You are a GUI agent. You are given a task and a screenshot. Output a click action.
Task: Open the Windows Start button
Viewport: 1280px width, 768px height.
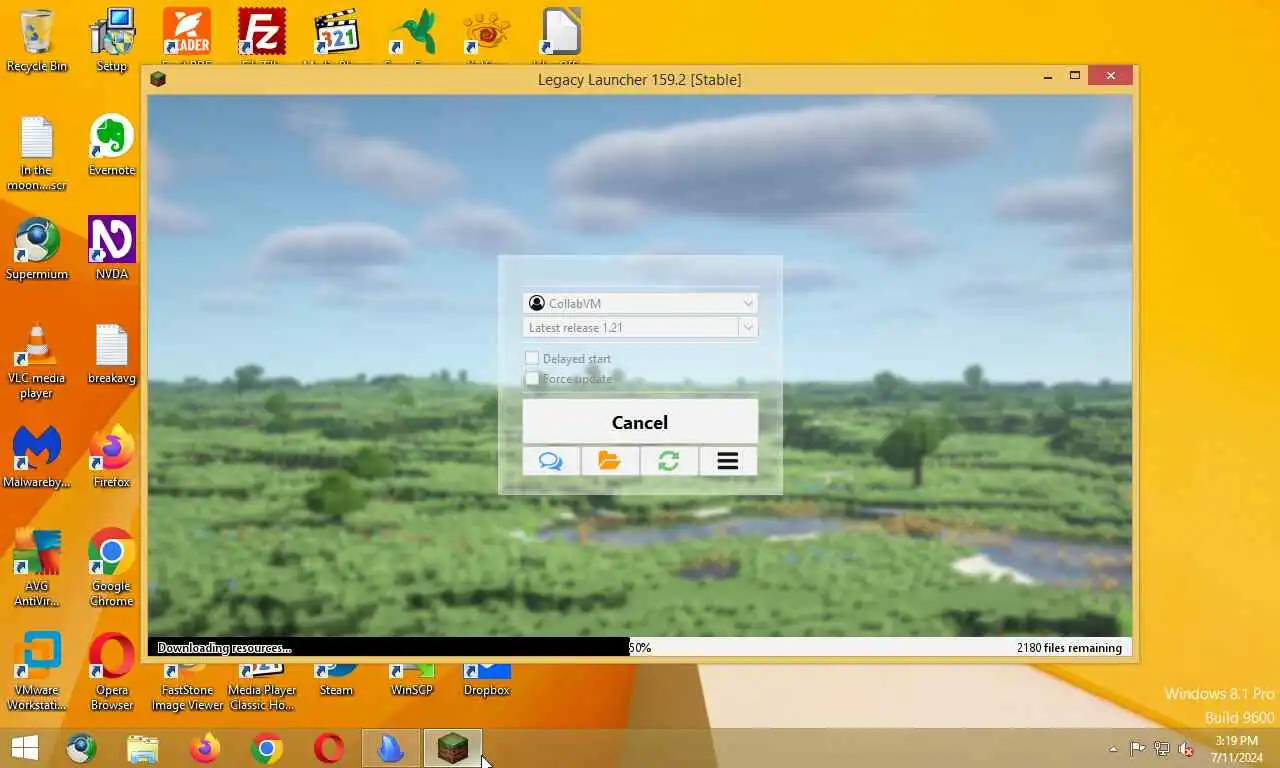pos(24,748)
